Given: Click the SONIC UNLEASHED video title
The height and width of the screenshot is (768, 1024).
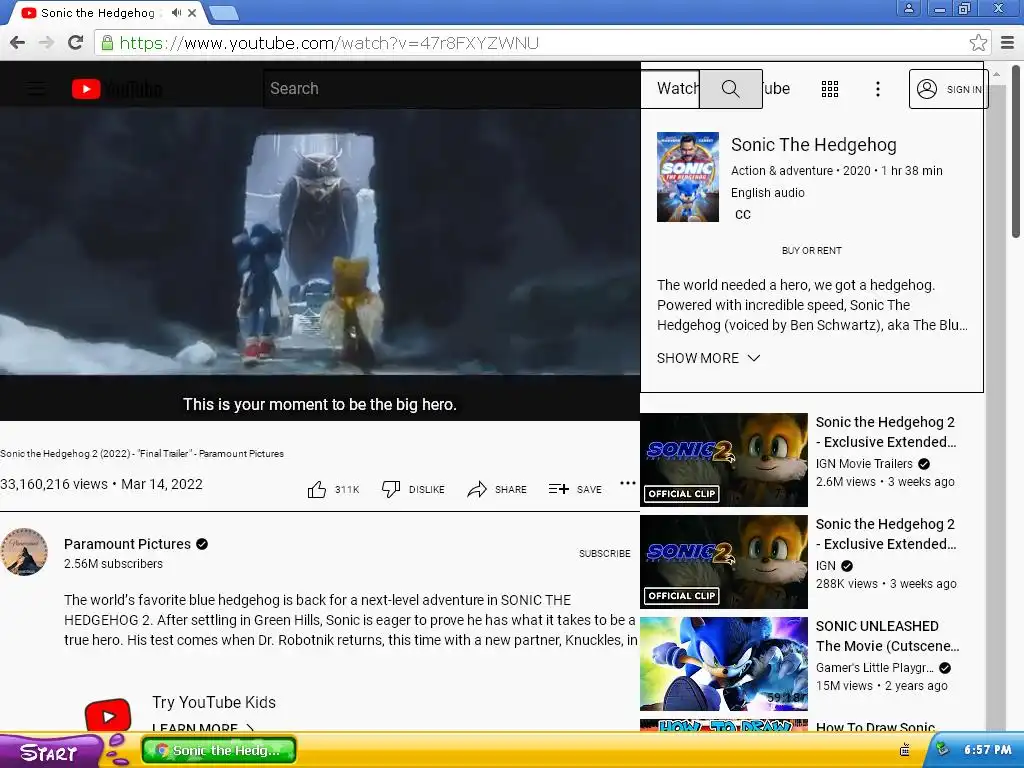Looking at the screenshot, I should 888,636.
